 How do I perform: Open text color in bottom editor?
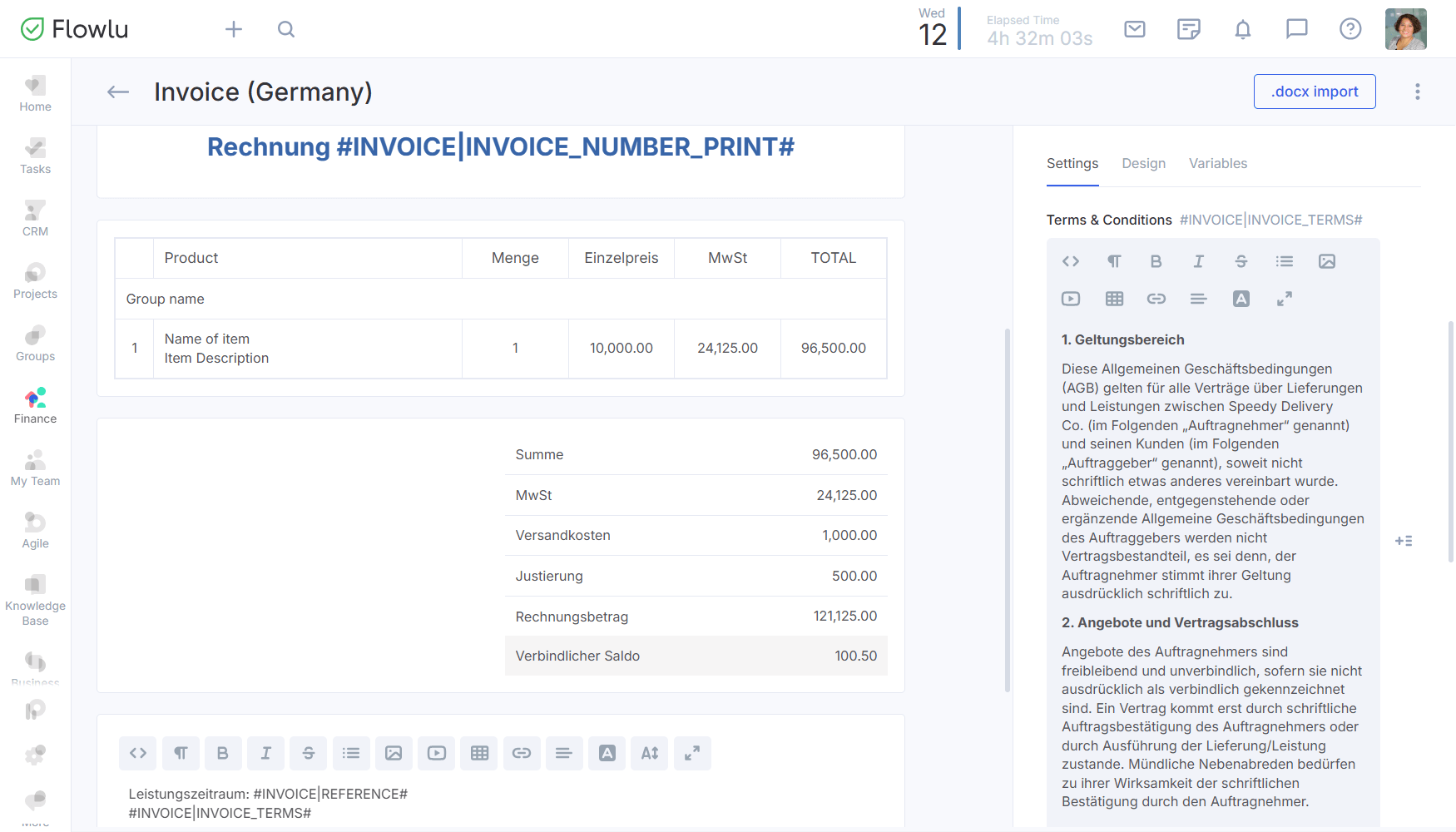click(x=607, y=753)
